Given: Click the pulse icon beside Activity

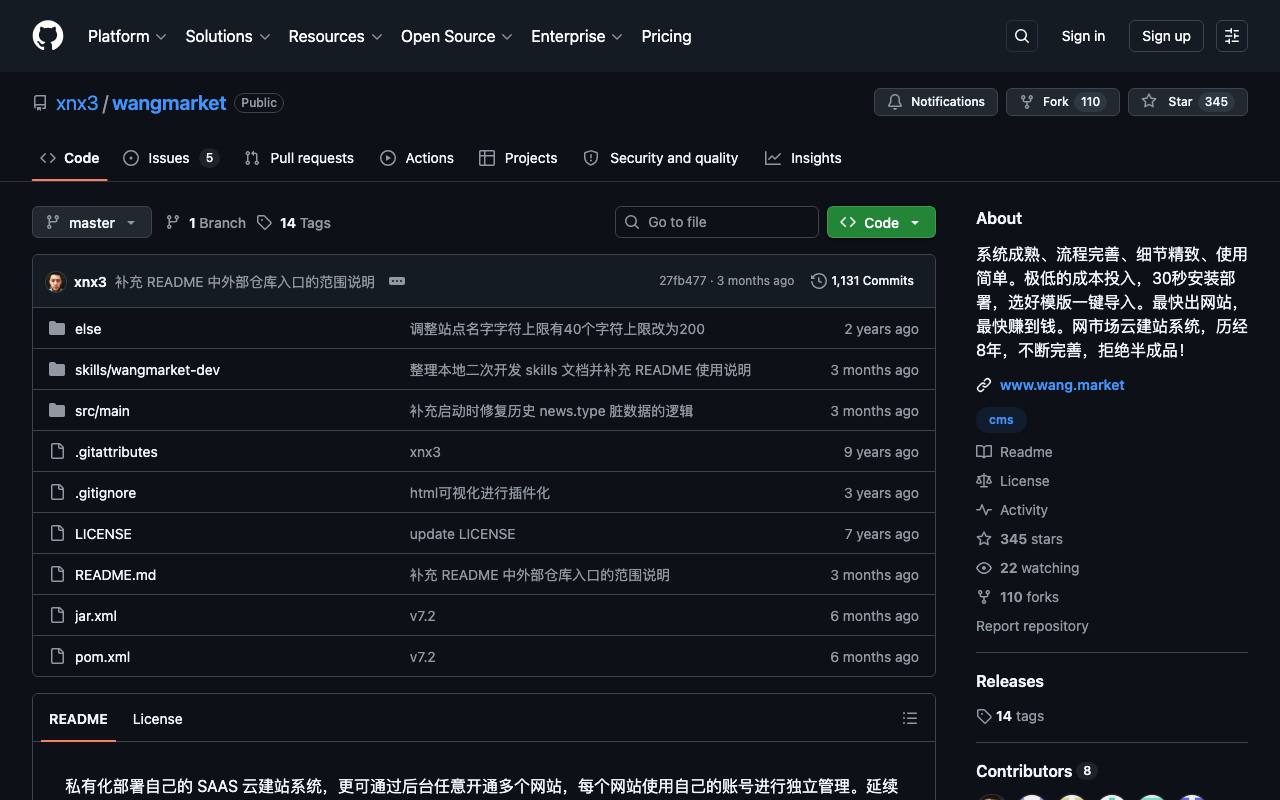Looking at the screenshot, I should [984, 510].
